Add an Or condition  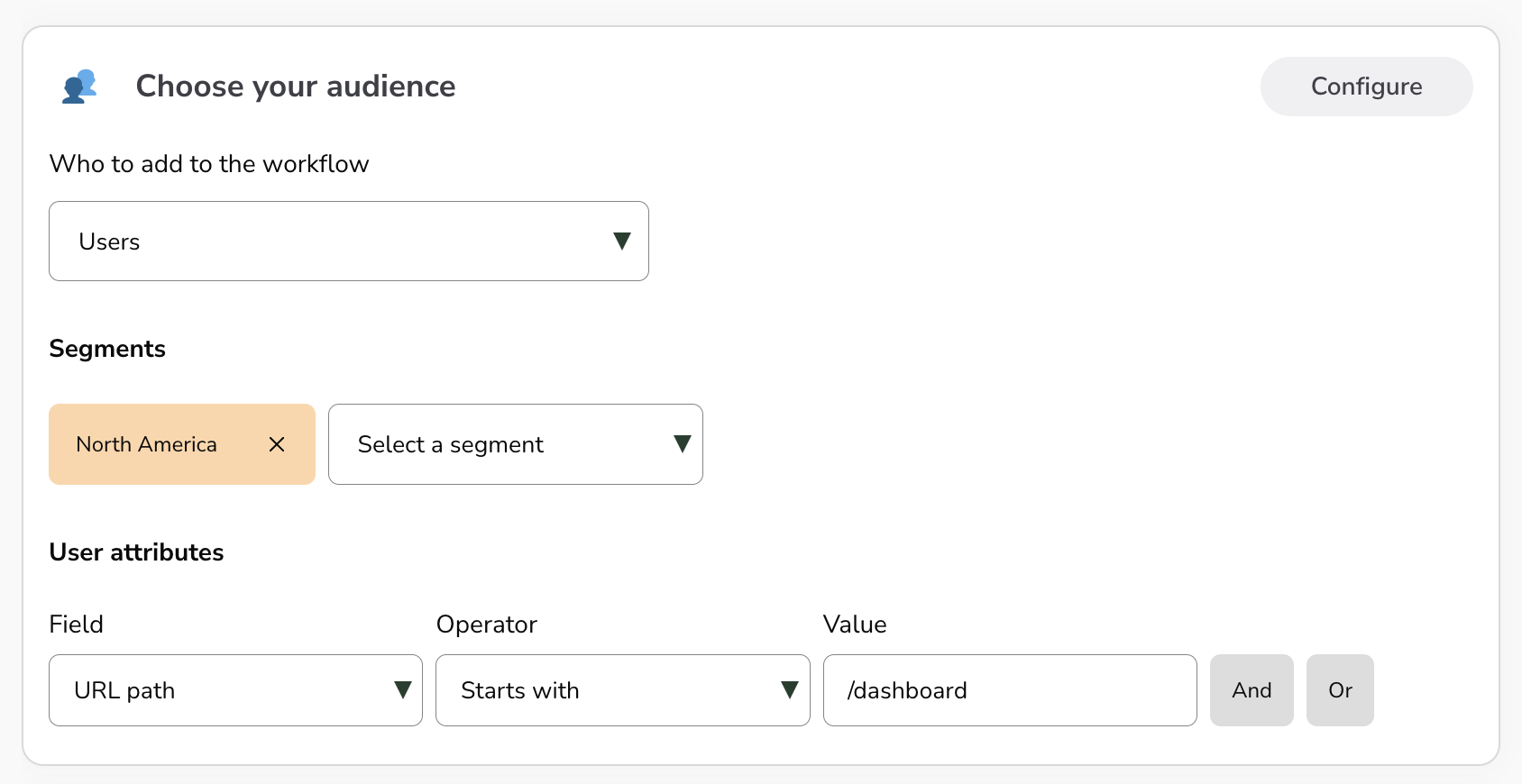coord(1340,690)
